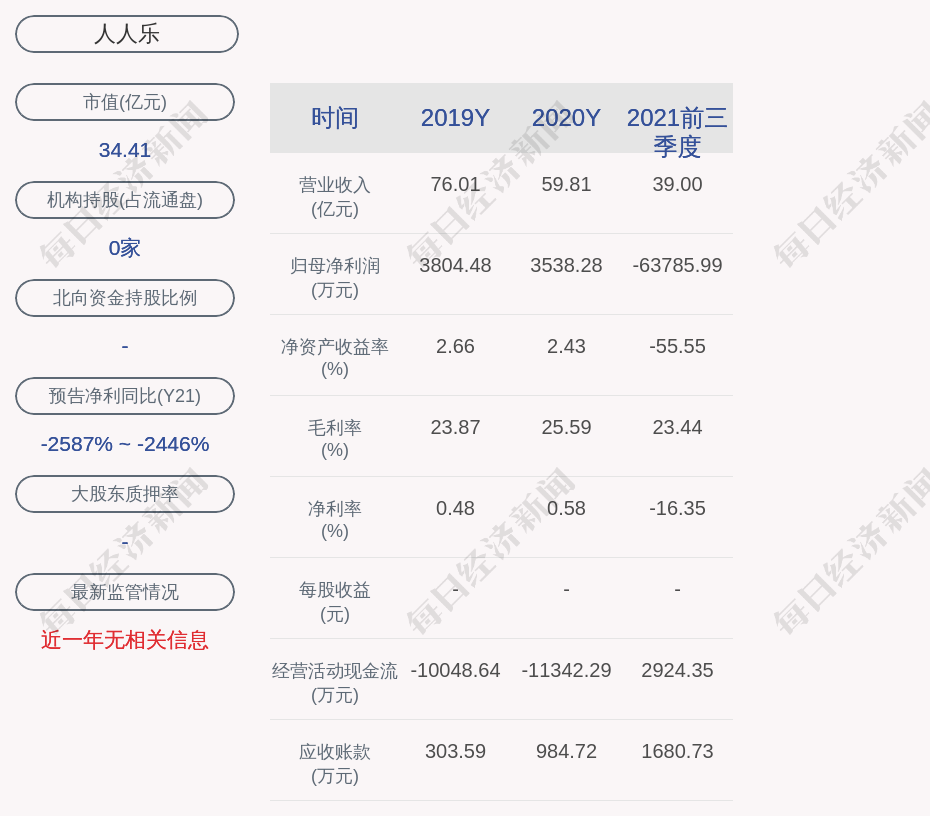Click the 机构持股(占流通盘) pill
Viewport: 930px width, 816px height.
[125, 200]
